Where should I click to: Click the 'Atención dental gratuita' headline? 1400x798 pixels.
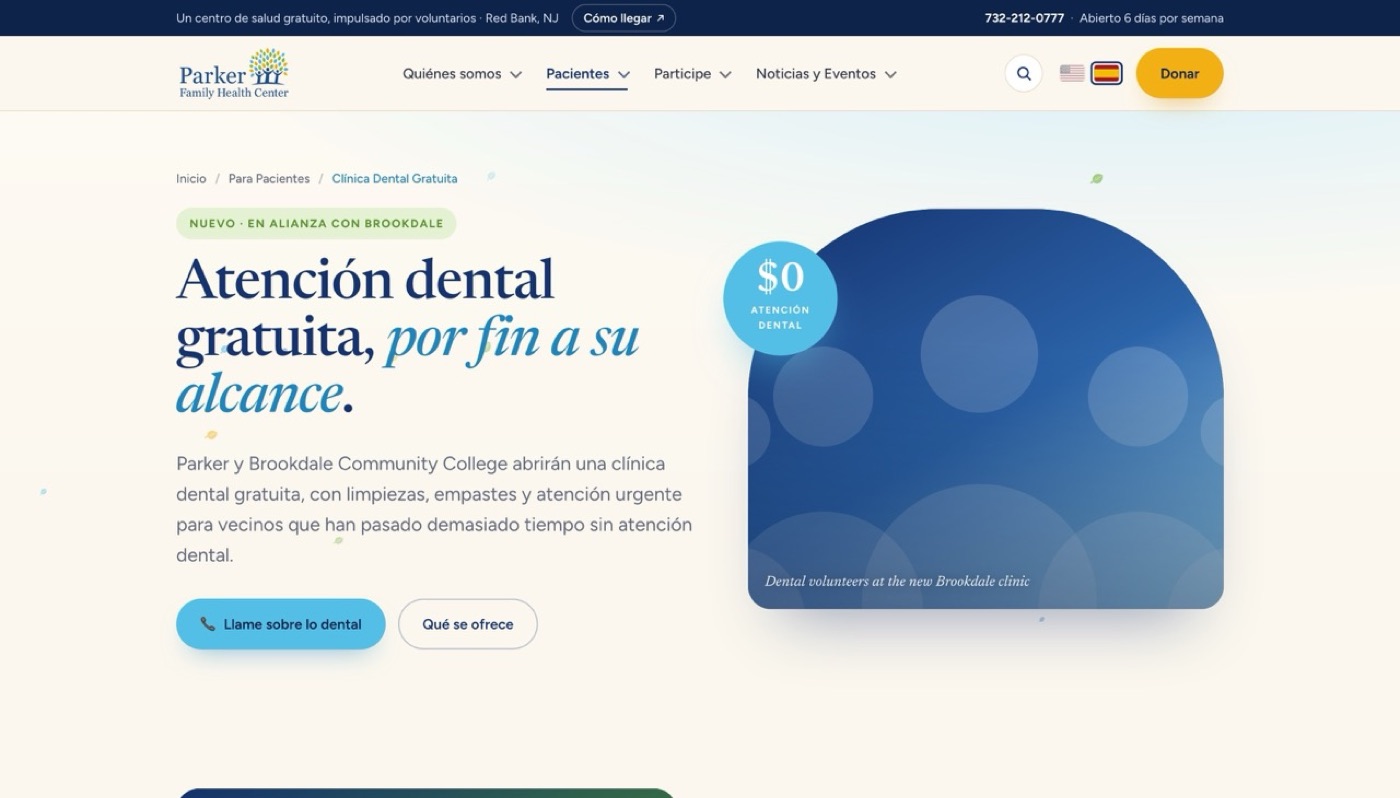point(407,336)
